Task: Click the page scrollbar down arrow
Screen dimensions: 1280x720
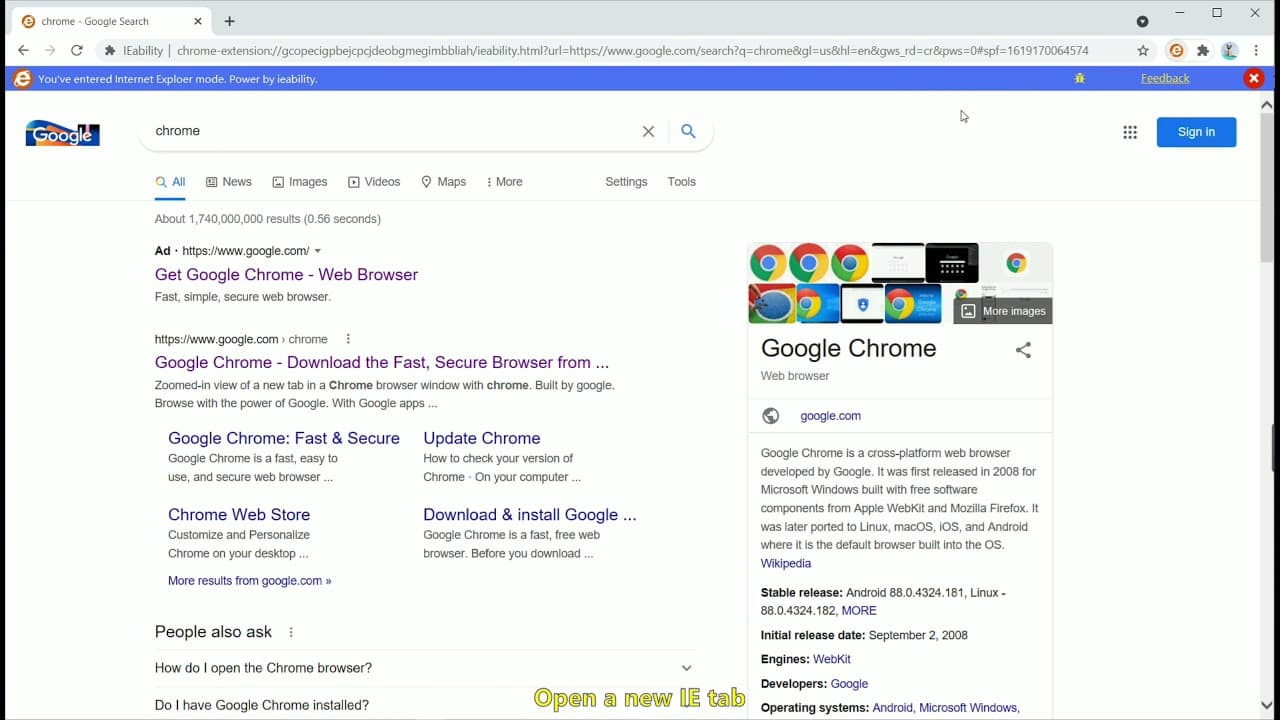Action: pyautogui.click(x=1267, y=705)
